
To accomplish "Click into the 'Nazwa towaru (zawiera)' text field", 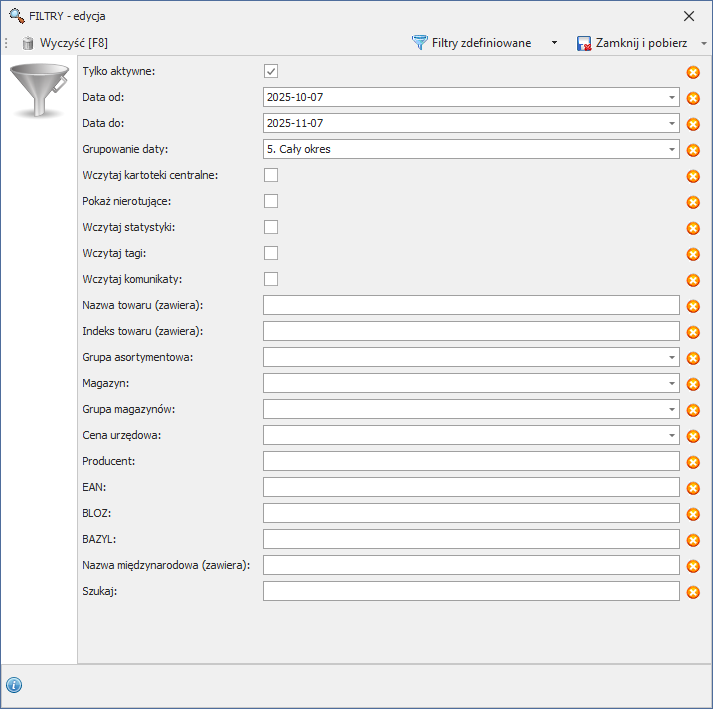I will click(x=471, y=305).
